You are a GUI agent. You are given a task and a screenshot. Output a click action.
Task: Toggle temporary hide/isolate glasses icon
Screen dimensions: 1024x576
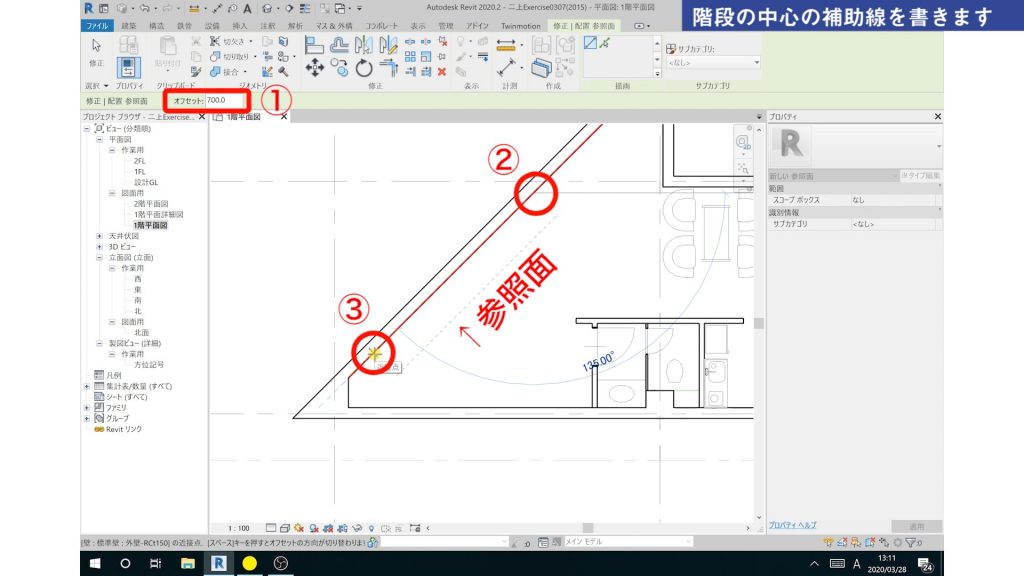(356, 528)
